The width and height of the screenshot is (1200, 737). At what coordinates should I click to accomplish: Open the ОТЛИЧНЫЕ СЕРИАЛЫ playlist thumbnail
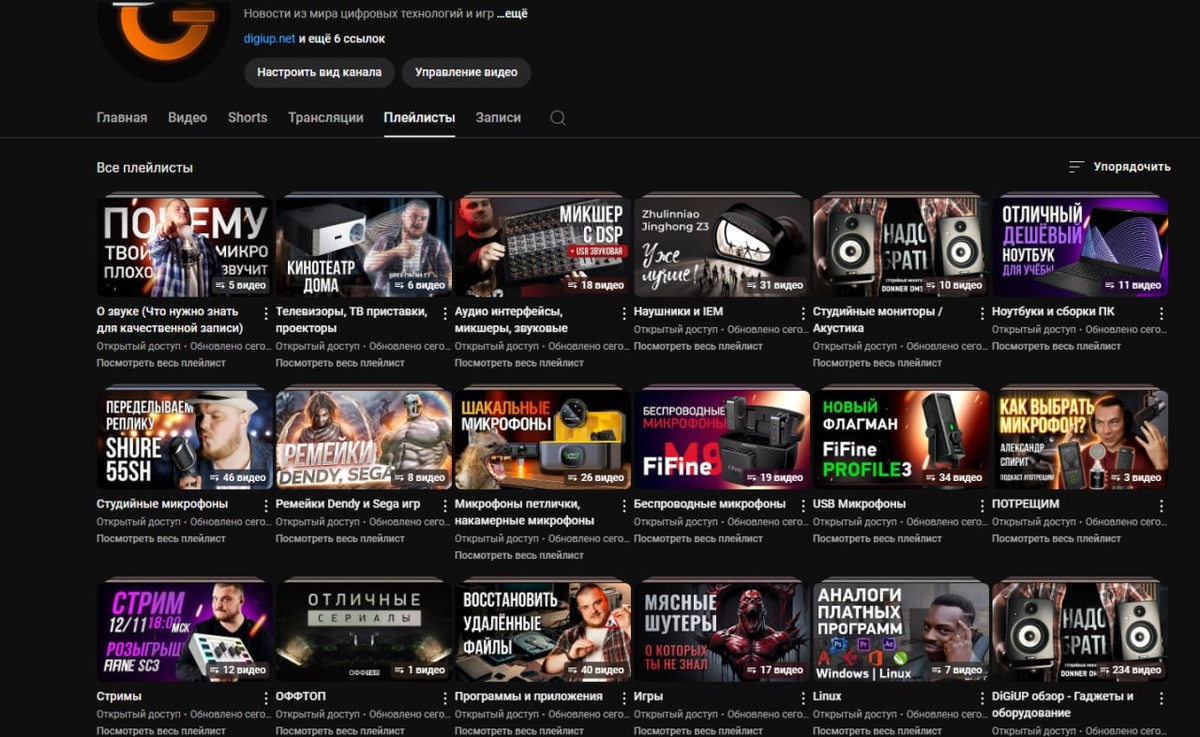click(363, 631)
